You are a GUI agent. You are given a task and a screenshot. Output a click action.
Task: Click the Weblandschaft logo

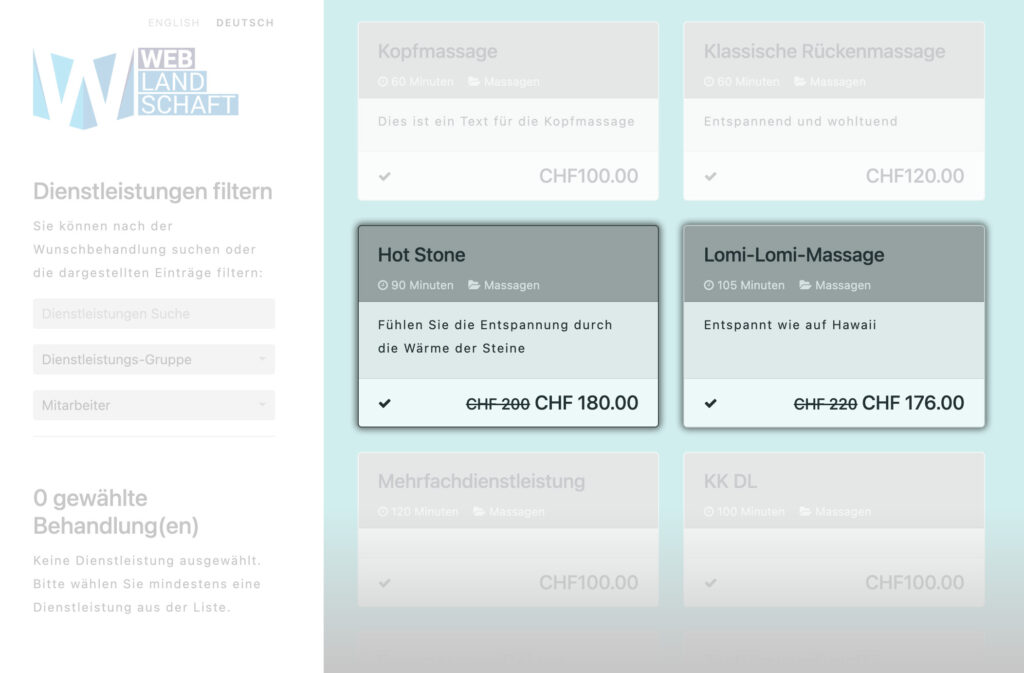tap(135, 88)
